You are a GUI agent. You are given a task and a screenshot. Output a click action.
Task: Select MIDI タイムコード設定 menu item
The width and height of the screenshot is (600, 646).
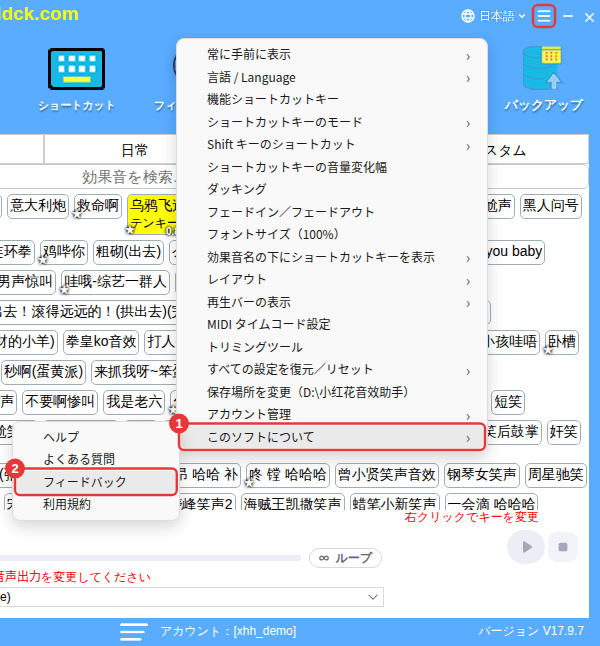[x=333, y=325]
